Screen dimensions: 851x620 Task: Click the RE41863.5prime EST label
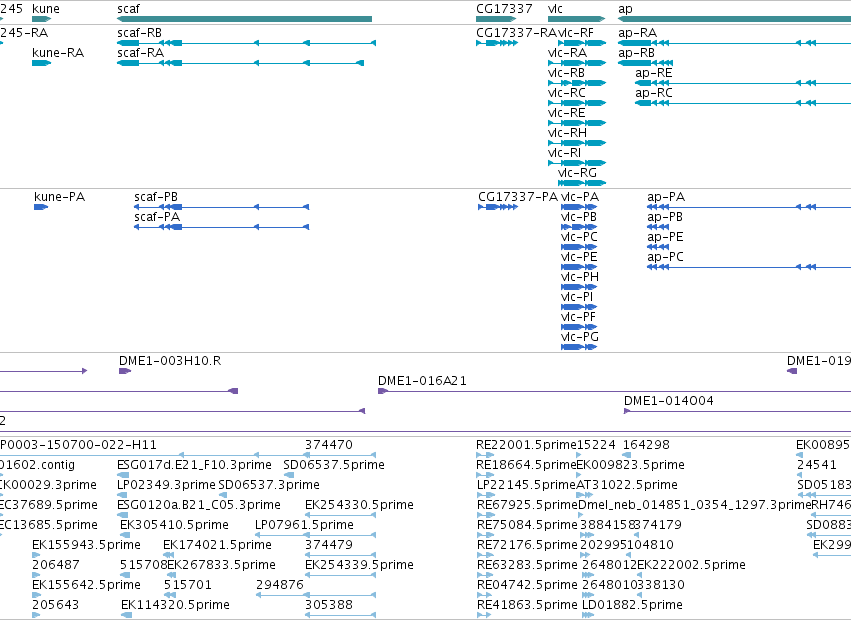point(526,605)
